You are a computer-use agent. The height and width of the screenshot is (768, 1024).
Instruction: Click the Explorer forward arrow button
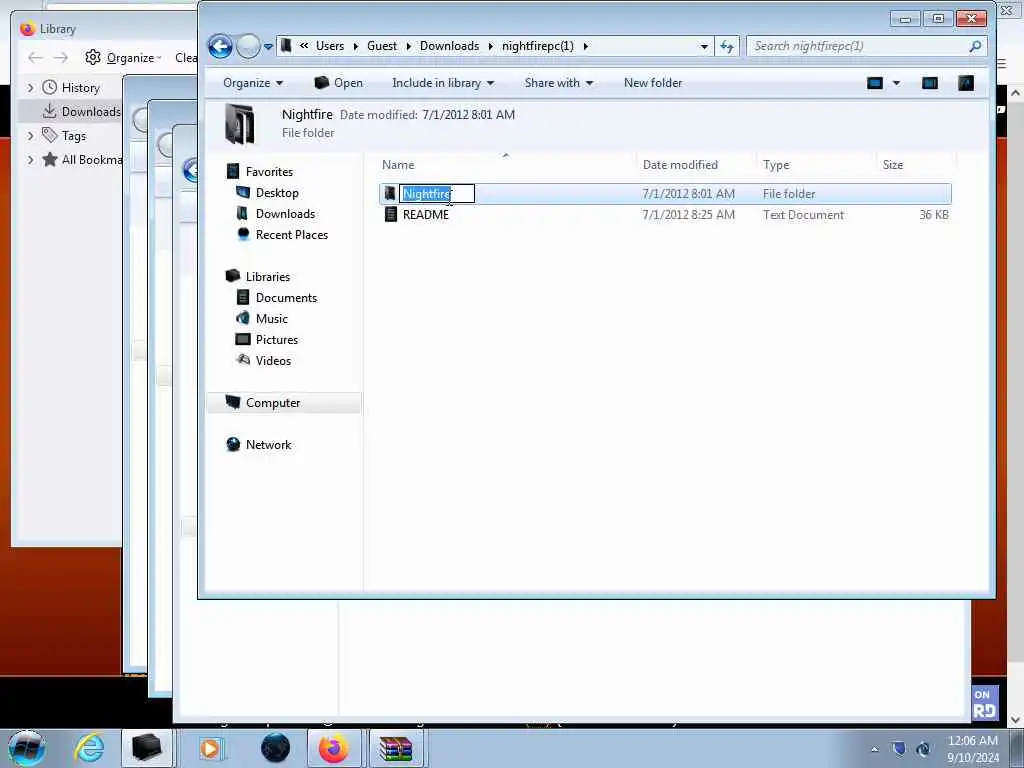248,46
